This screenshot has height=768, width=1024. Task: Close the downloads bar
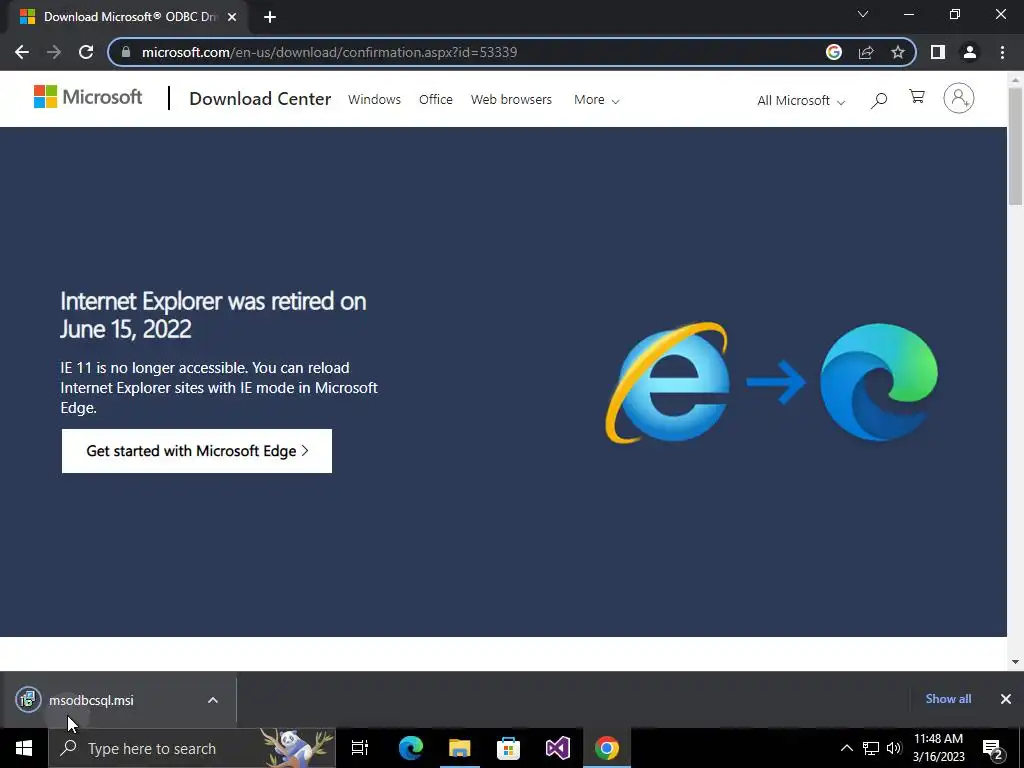point(1006,699)
